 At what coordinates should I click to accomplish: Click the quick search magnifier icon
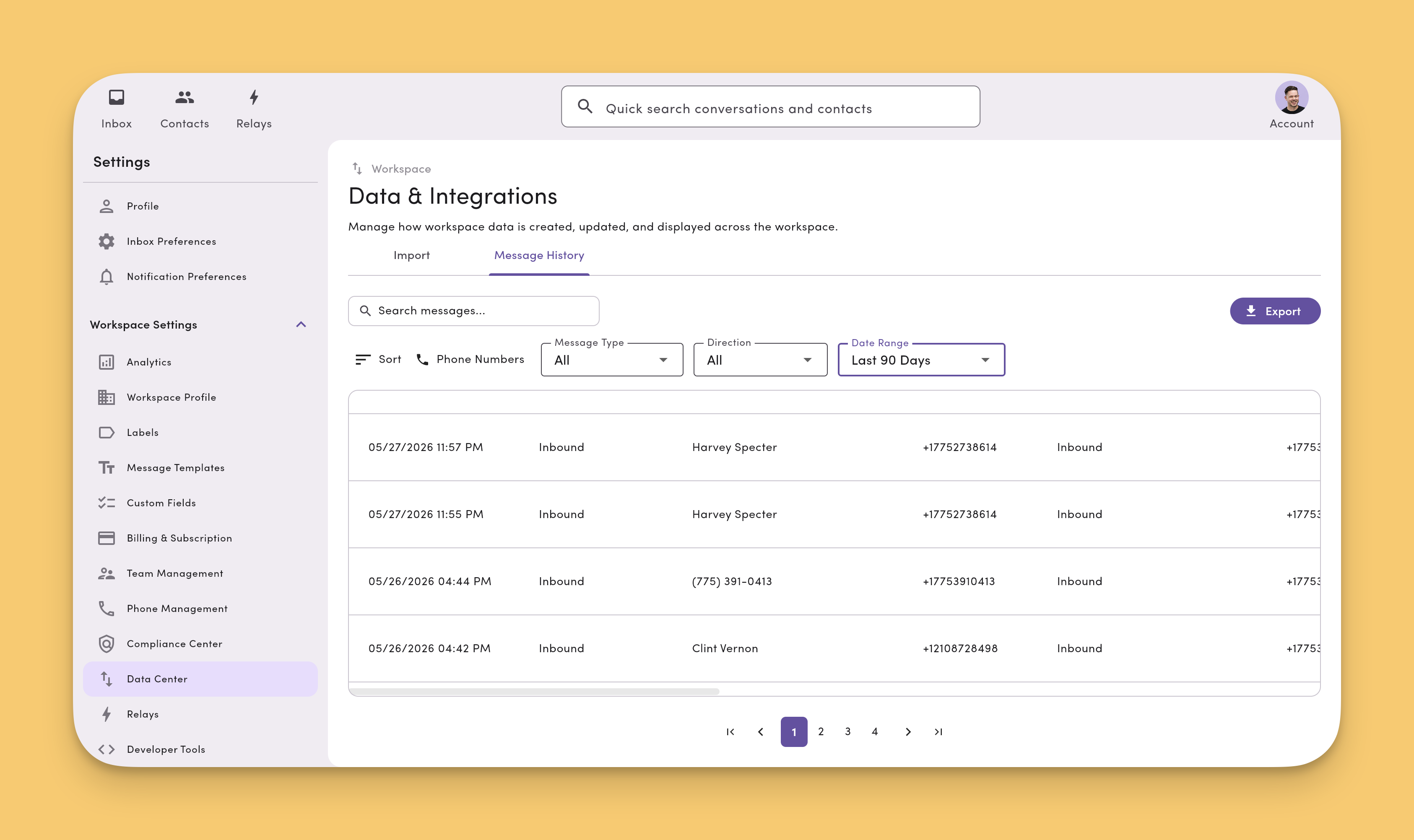coord(585,106)
